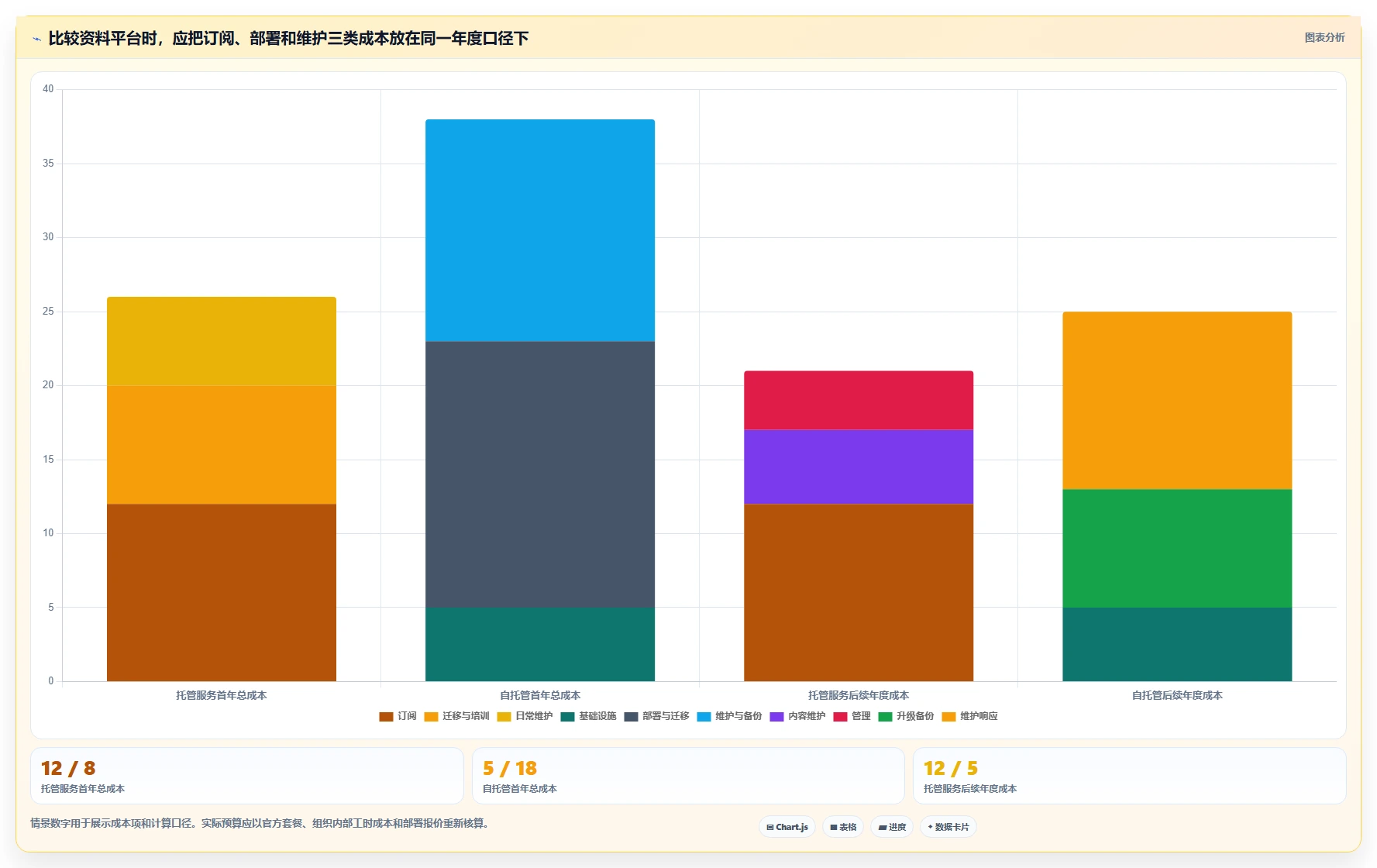The height and width of the screenshot is (868, 1377).
Task: Click the 表格 chip
Action: tap(843, 827)
